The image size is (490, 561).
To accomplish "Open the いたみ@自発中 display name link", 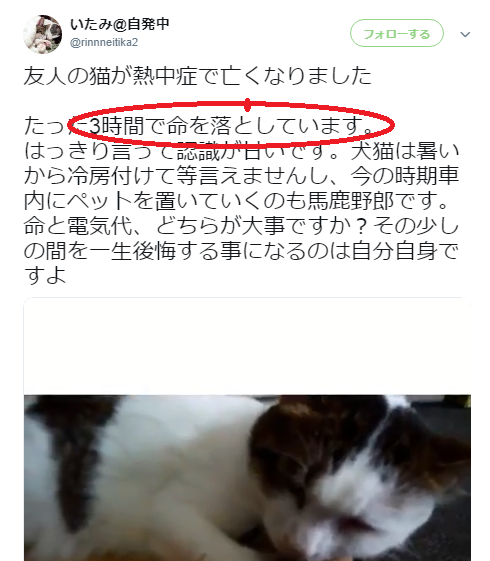I will (x=119, y=24).
